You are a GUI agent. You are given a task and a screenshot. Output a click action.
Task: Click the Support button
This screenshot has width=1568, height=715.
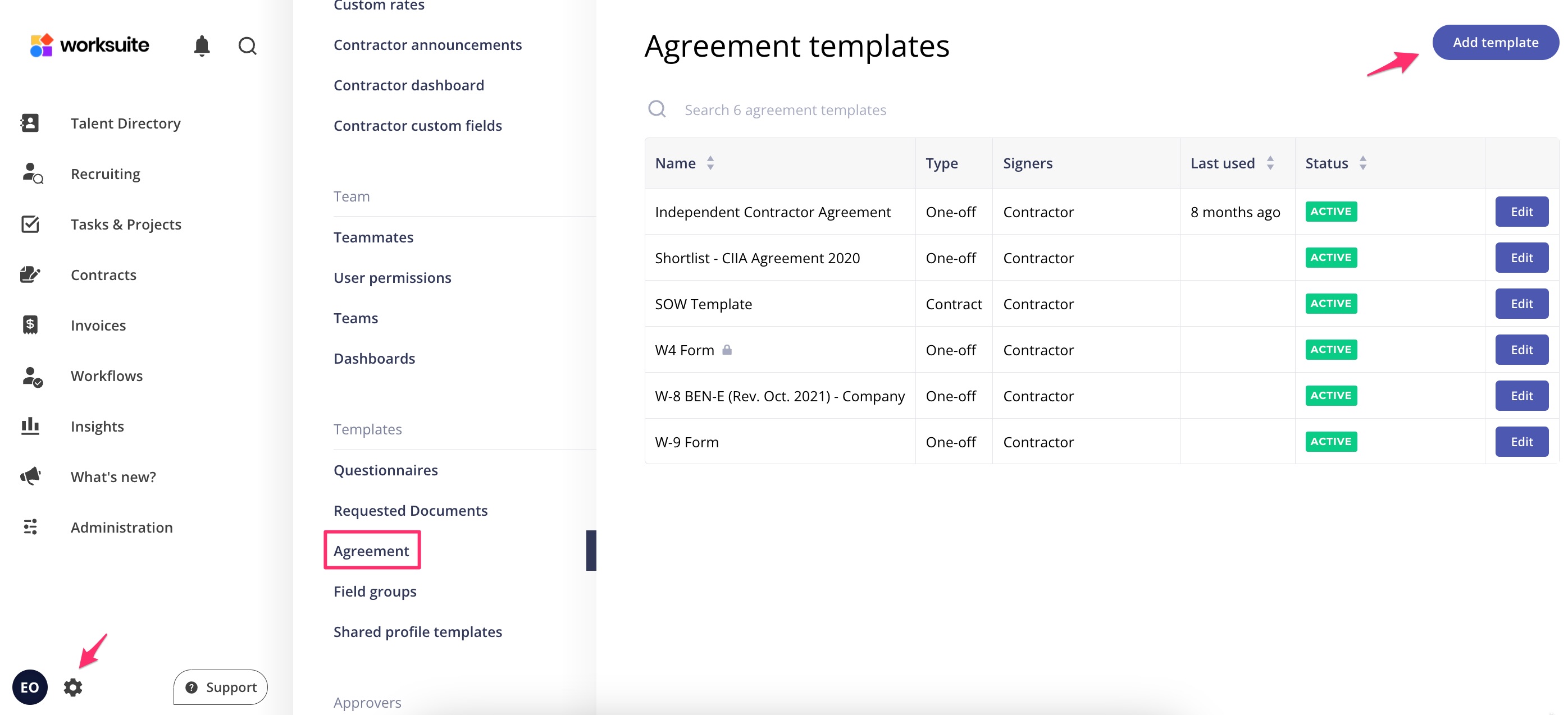point(220,687)
